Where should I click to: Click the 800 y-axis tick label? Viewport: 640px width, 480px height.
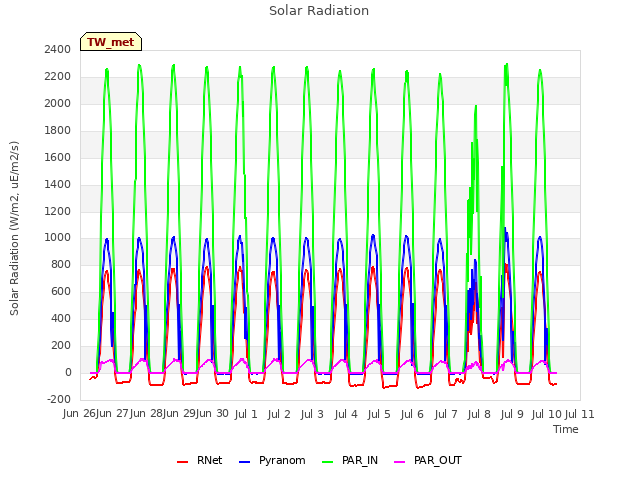coord(61,264)
